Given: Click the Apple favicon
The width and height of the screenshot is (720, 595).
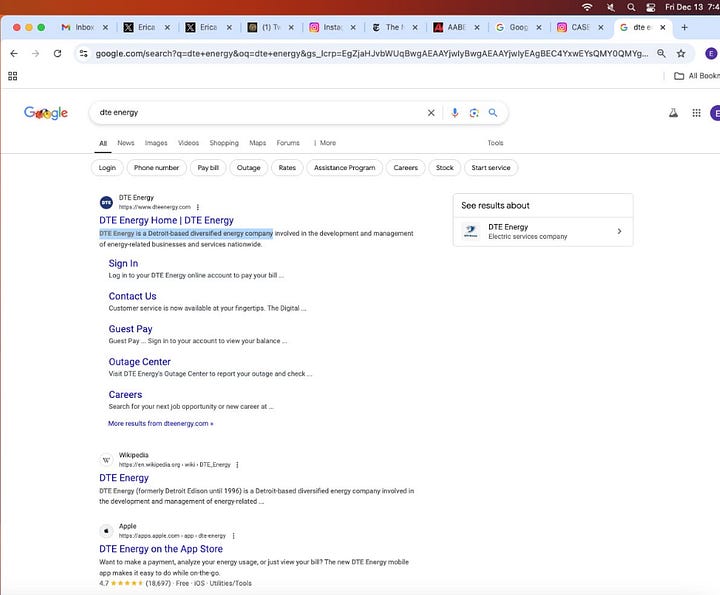Looking at the screenshot, I should pyautogui.click(x=107, y=531).
